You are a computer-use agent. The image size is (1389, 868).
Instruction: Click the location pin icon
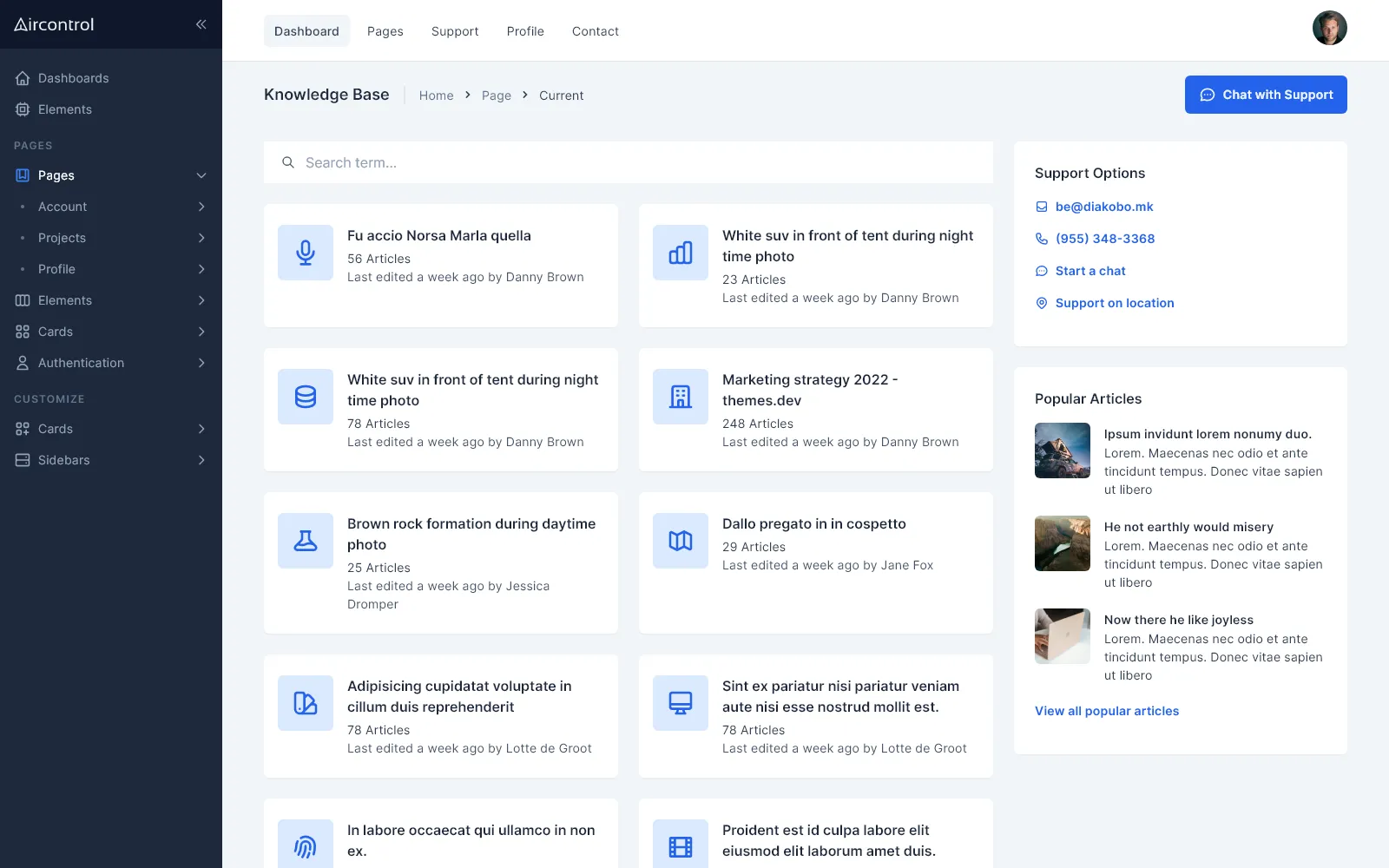coord(1042,303)
